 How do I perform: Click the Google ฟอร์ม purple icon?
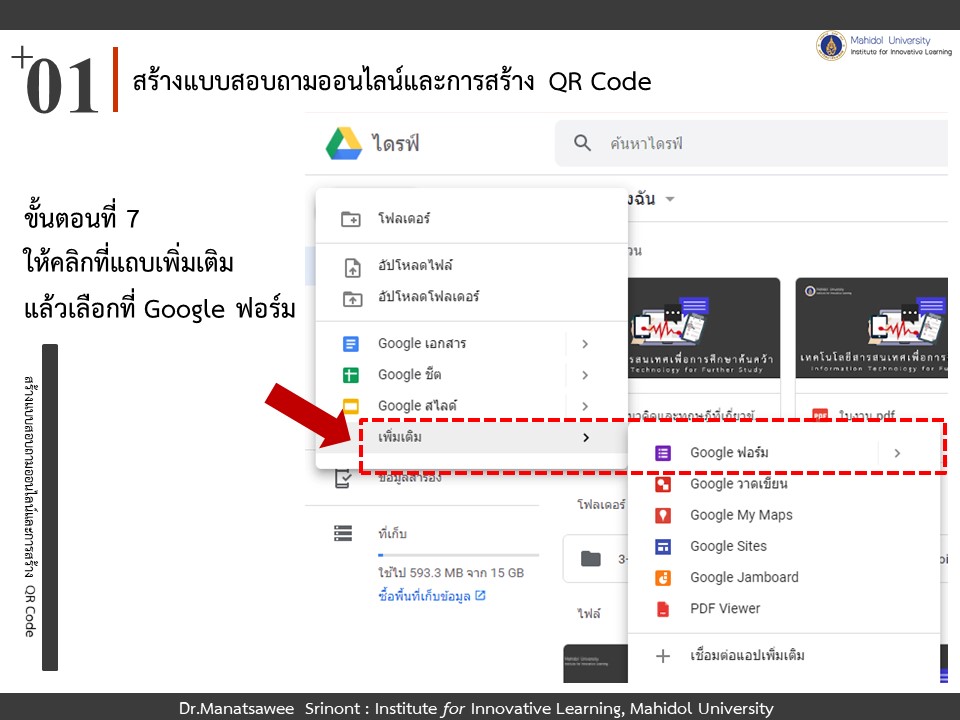(662, 453)
